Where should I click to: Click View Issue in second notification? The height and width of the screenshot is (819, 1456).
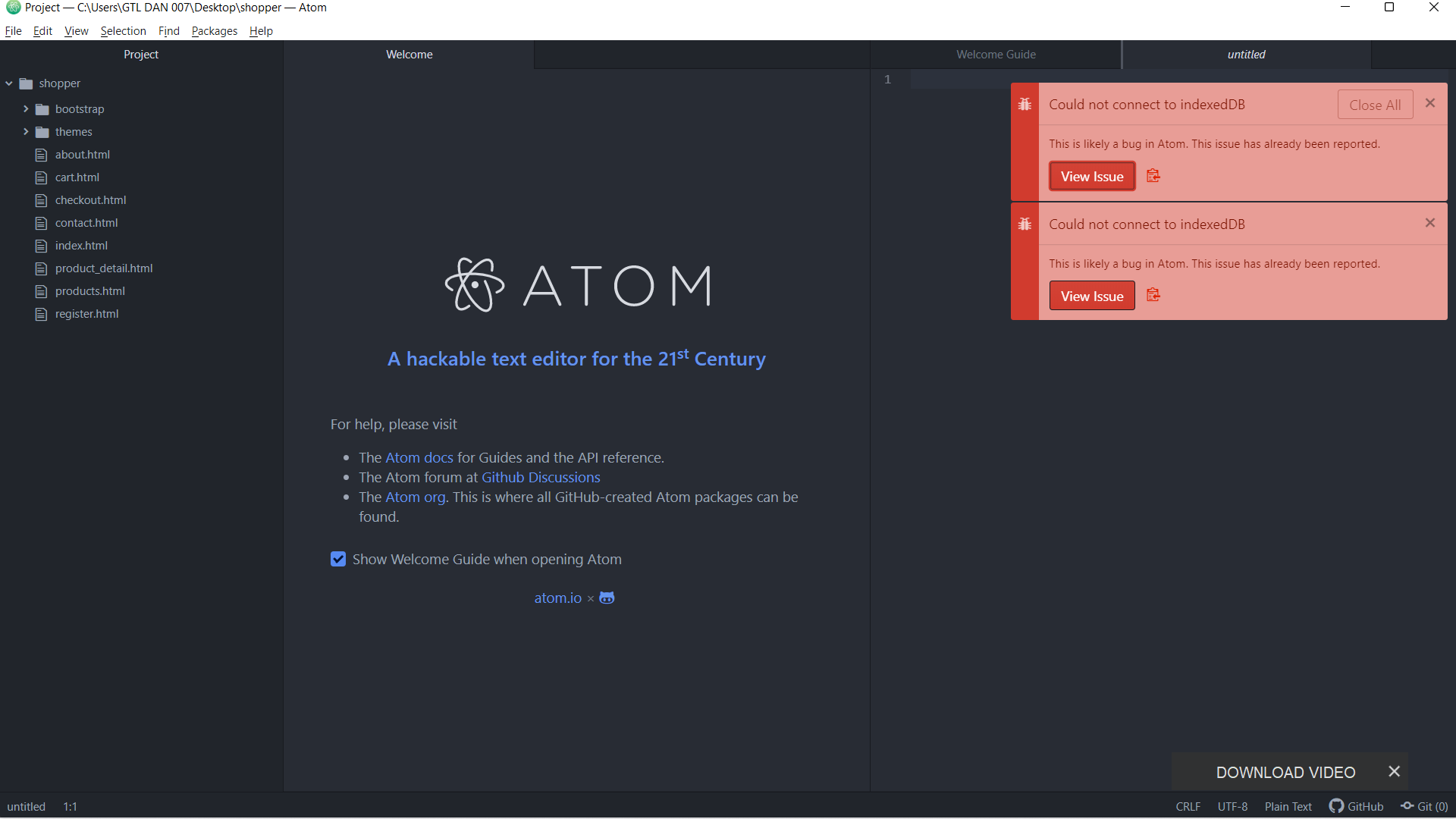coord(1092,296)
